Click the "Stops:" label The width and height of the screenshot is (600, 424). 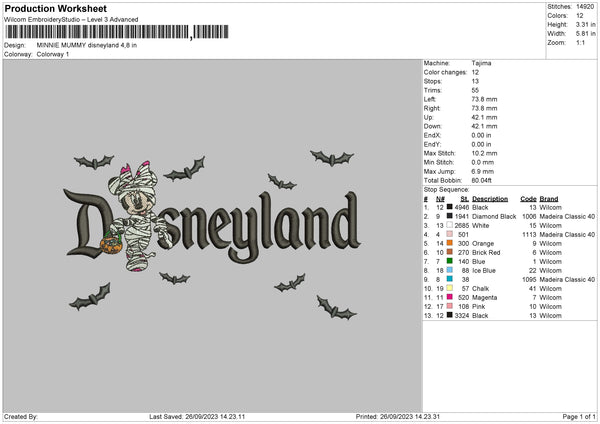tap(433, 81)
